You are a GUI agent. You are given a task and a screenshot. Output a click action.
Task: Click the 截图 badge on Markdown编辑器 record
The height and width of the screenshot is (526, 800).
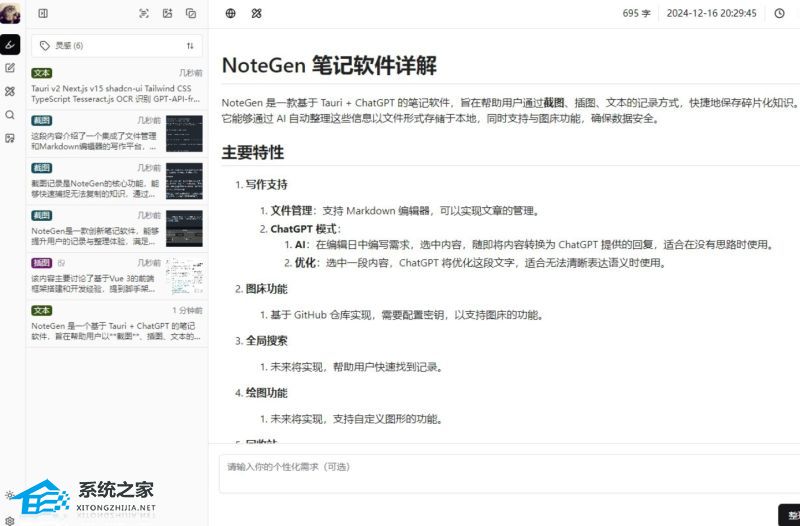tap(41, 120)
